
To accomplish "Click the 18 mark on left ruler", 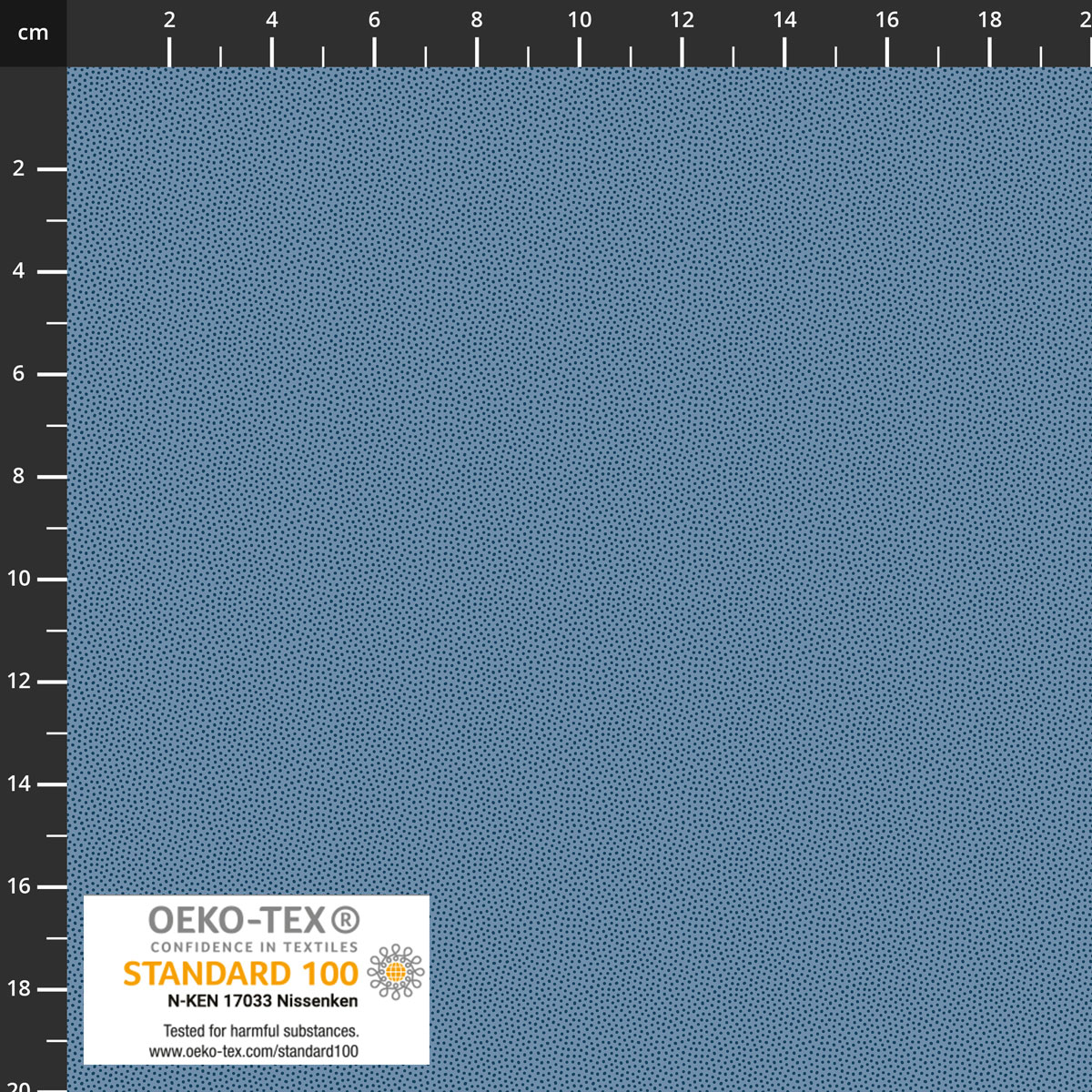I will pyautogui.click(x=18, y=988).
